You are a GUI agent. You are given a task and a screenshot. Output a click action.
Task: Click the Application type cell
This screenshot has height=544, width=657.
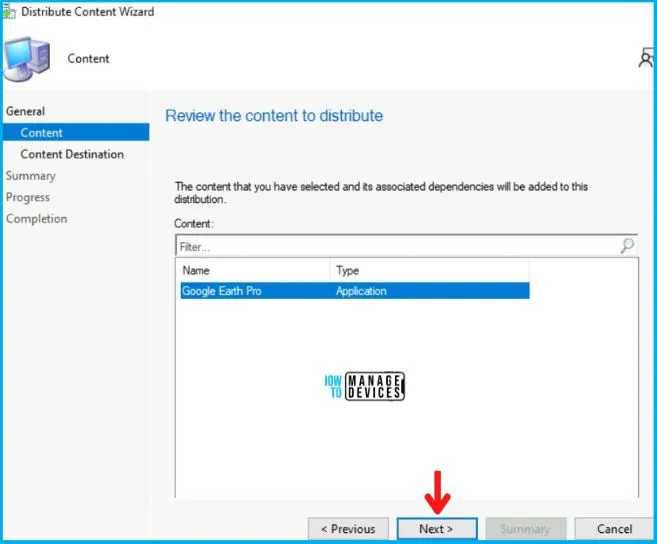click(361, 291)
